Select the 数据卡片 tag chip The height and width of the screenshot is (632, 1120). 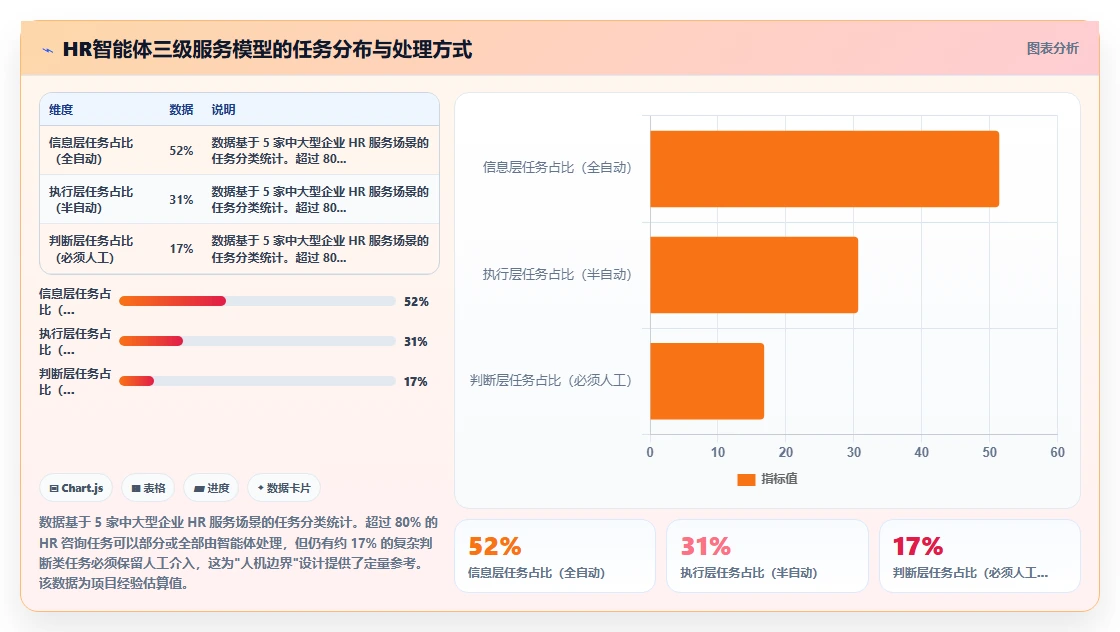pos(284,488)
